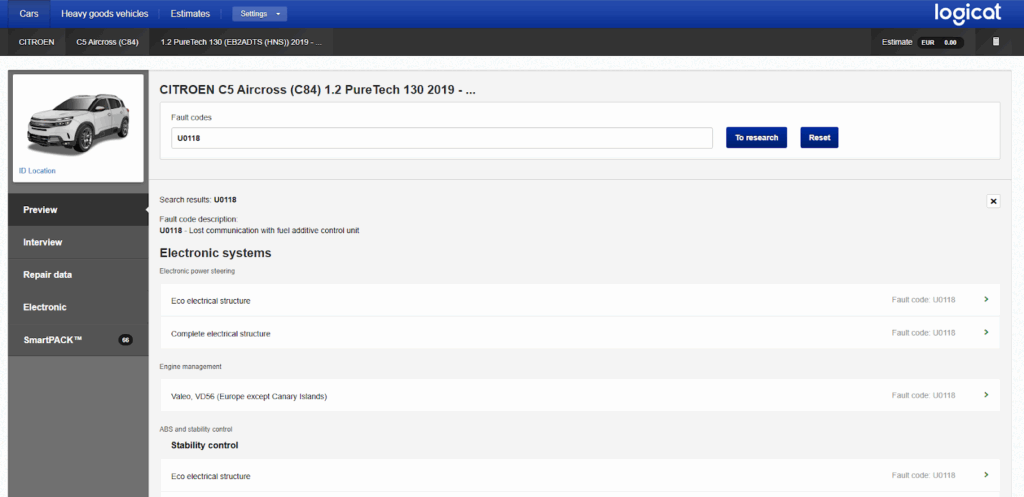Expand Valeo VD56 engine management arrow
The width and height of the screenshot is (1024, 497).
coord(986,395)
